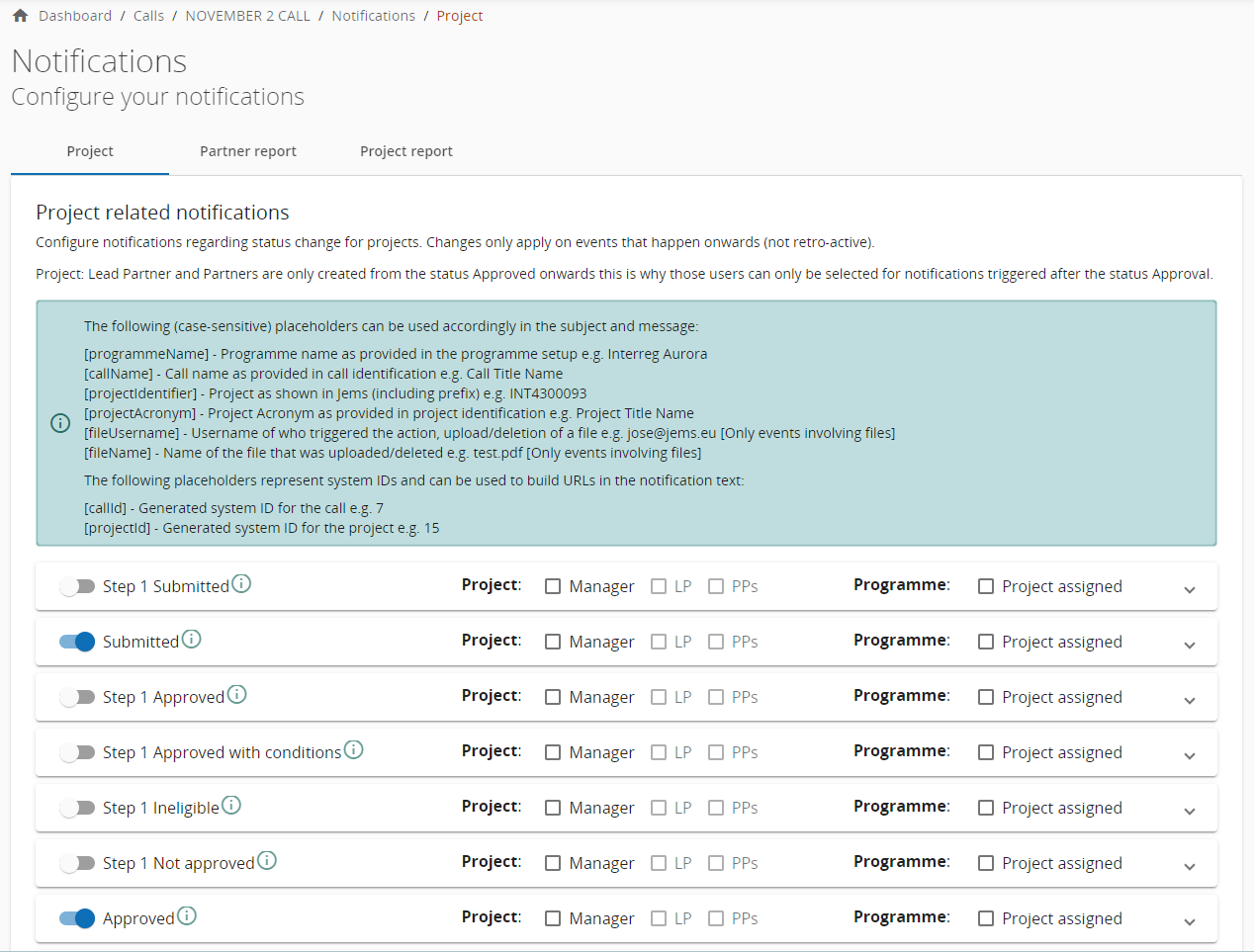Go to Dashboard via breadcrumb link
1254x952 pixels.
(x=75, y=16)
